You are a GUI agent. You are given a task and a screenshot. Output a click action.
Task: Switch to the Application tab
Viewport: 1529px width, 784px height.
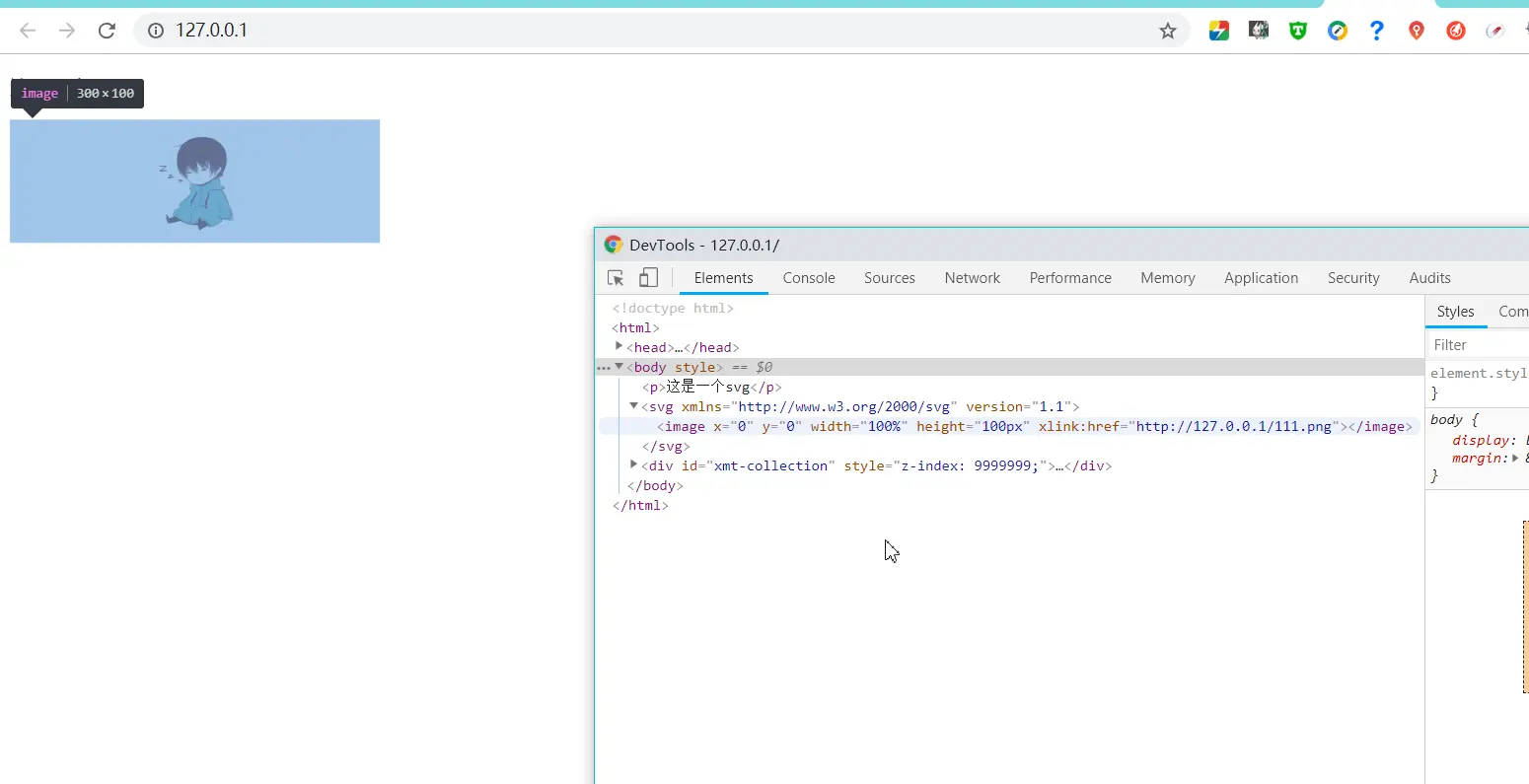click(1262, 278)
